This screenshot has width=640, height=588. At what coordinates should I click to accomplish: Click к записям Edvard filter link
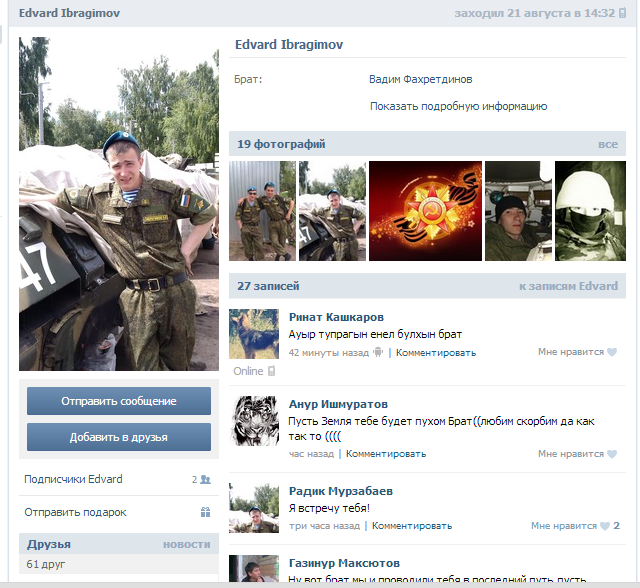pyautogui.click(x=568, y=286)
